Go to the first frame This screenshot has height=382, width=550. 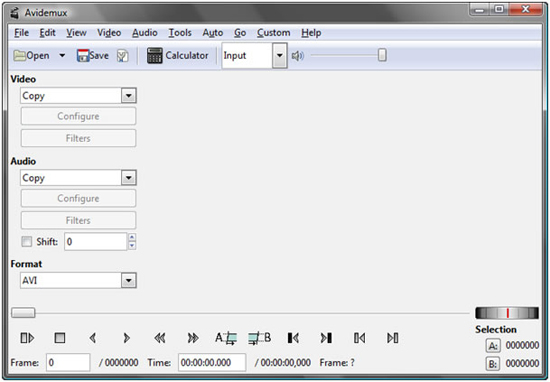click(360, 338)
